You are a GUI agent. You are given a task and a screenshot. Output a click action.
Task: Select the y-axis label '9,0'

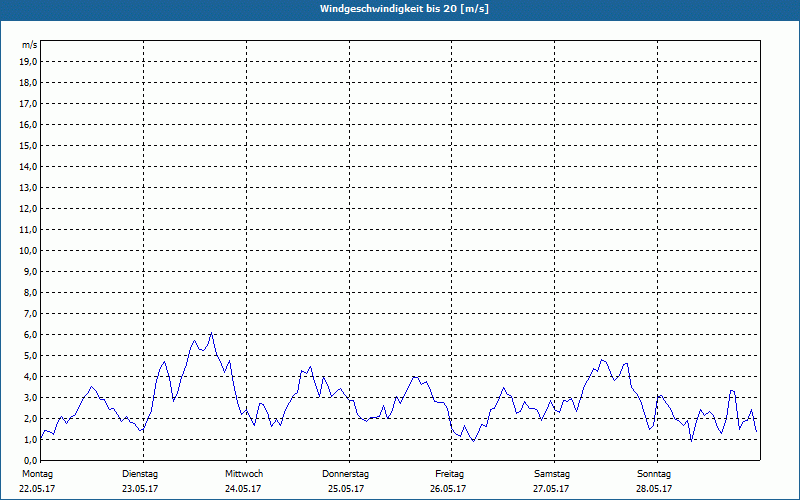31,271
